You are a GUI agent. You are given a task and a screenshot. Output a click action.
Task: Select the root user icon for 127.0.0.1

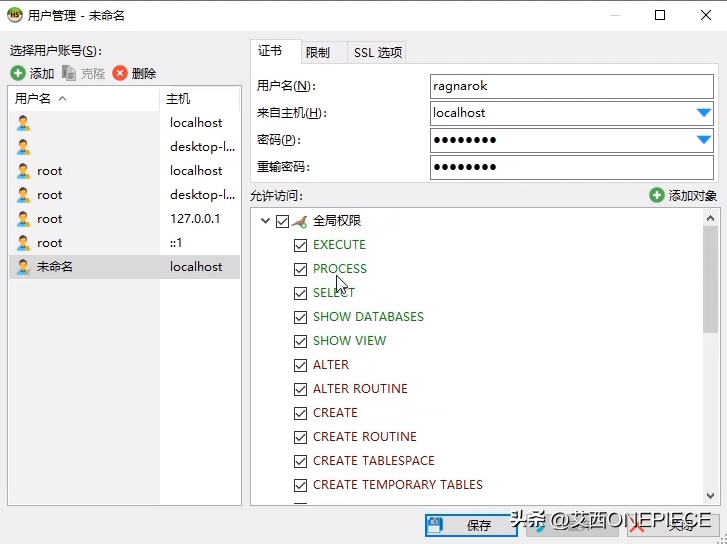pos(24,219)
